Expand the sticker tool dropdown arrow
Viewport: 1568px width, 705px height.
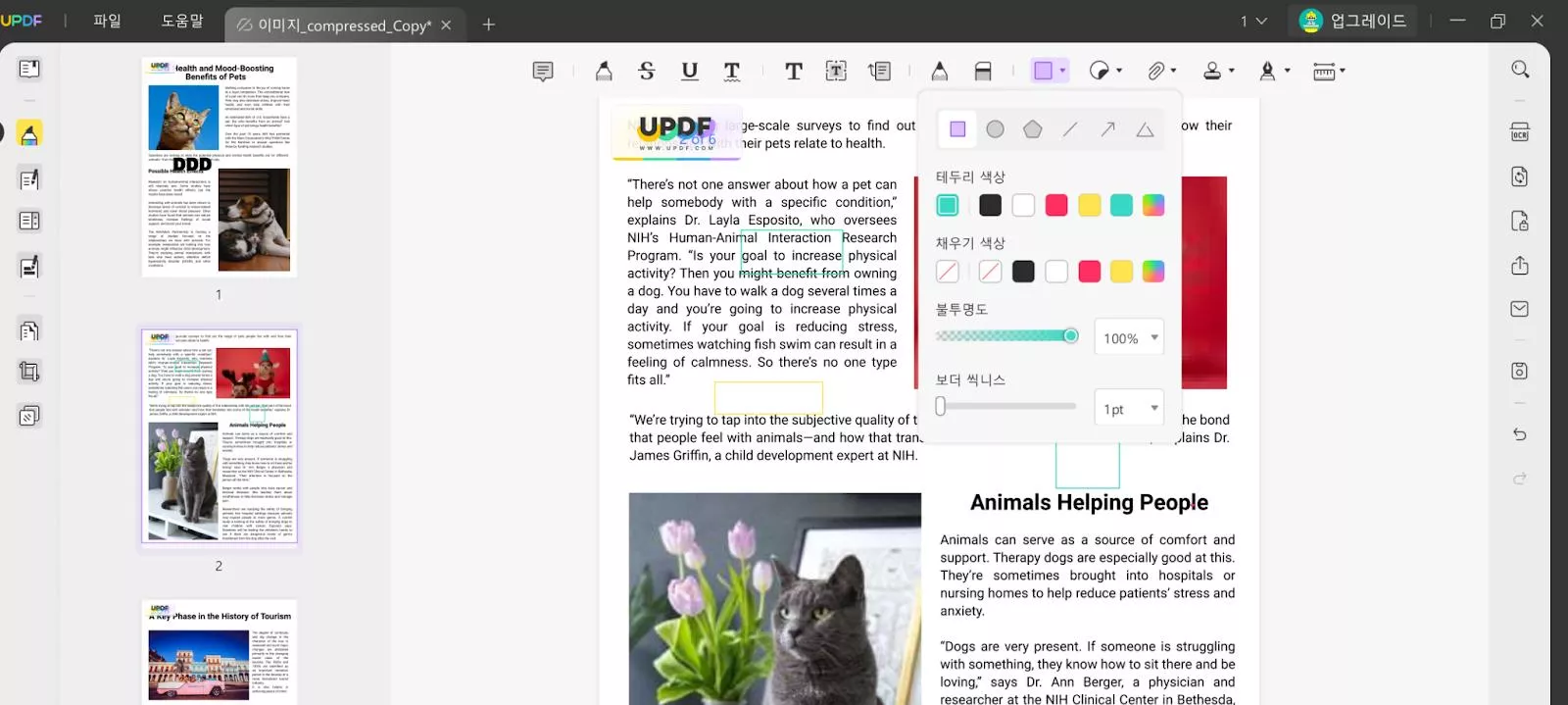tap(1119, 71)
